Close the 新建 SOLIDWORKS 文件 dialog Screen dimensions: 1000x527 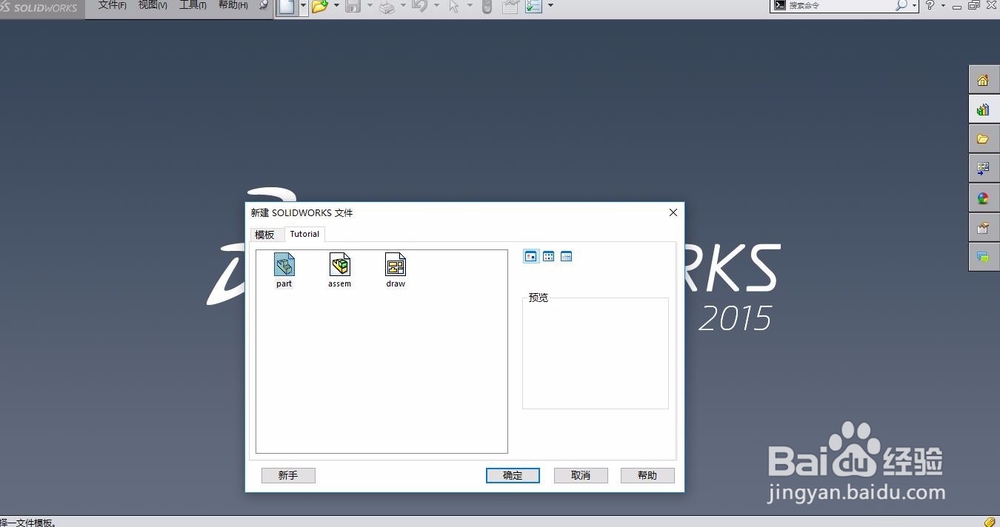pyautogui.click(x=673, y=212)
